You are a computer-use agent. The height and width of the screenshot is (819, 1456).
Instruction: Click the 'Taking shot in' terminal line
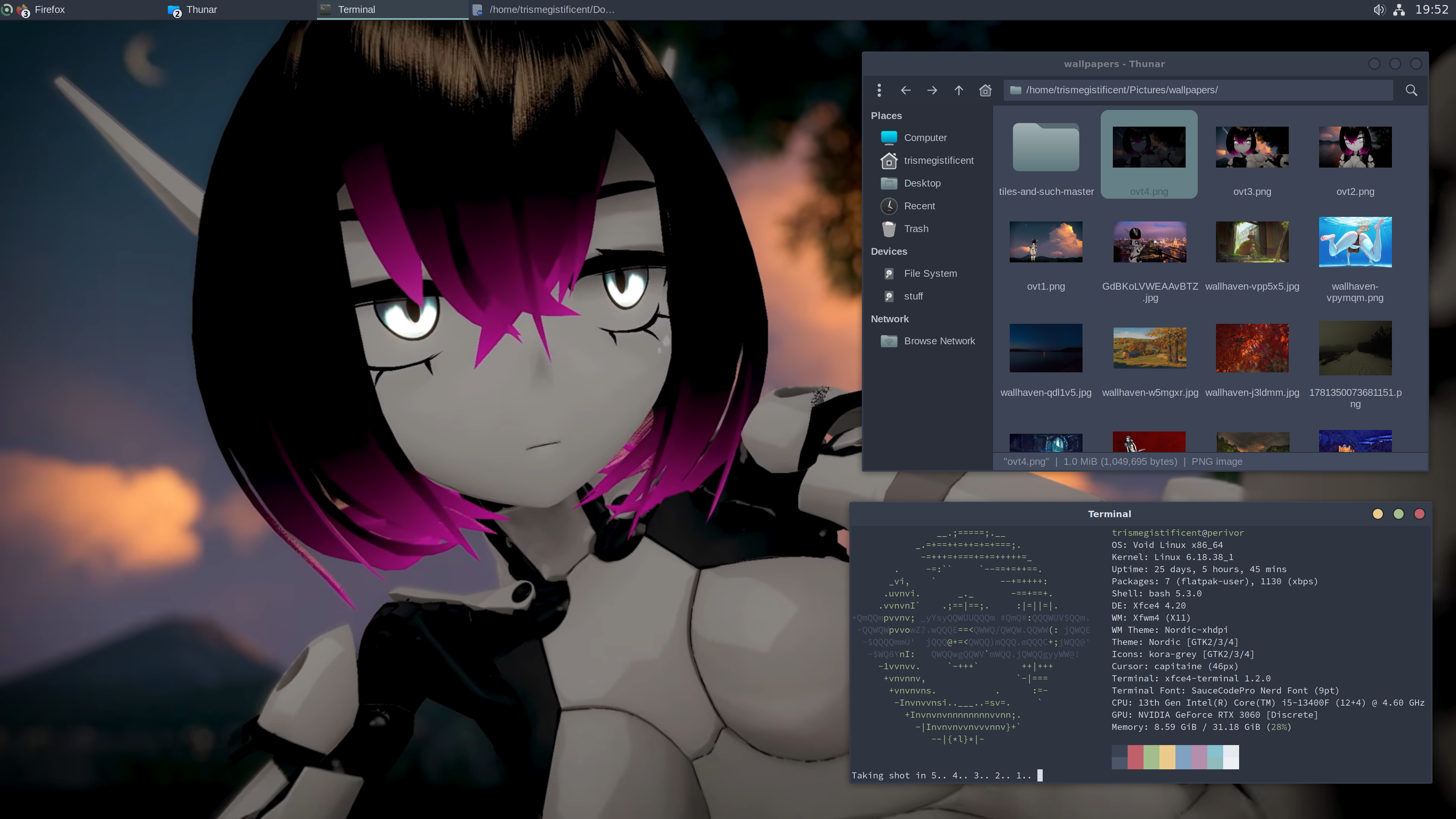point(941,775)
